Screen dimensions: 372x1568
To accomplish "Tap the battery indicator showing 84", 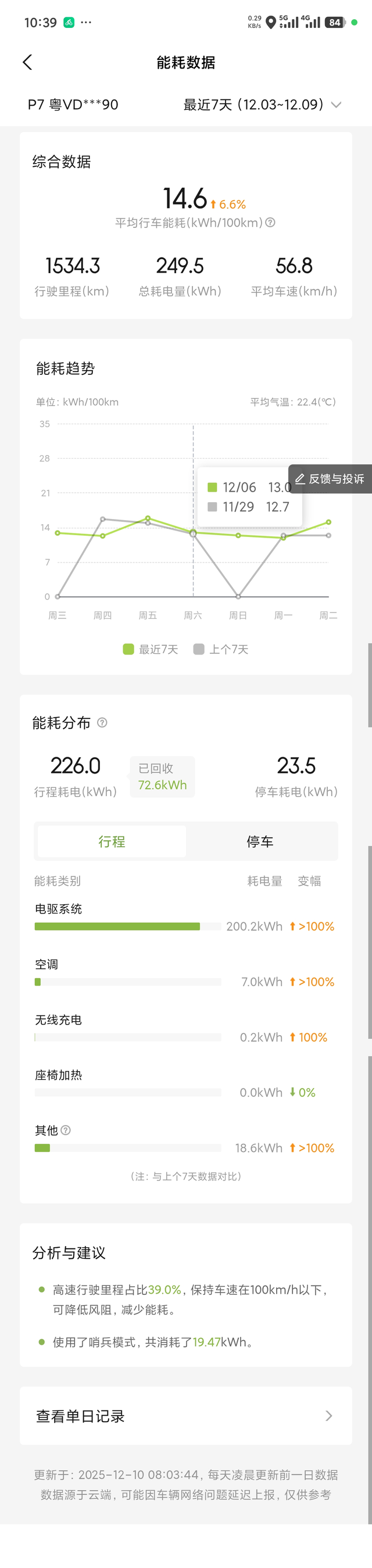I will click(334, 23).
